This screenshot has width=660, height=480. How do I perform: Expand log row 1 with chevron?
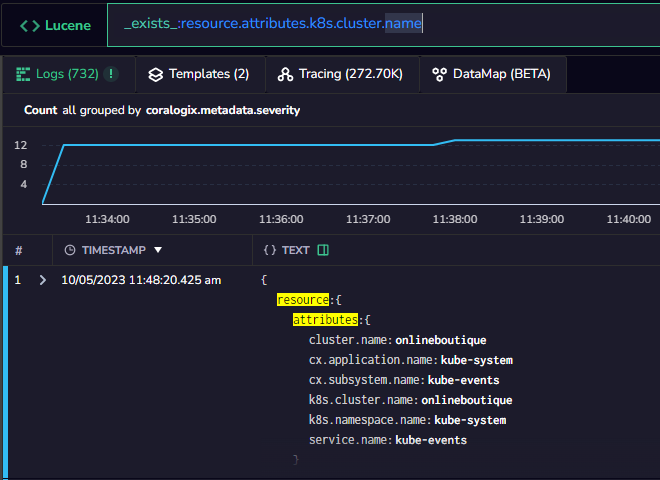click(x=43, y=280)
